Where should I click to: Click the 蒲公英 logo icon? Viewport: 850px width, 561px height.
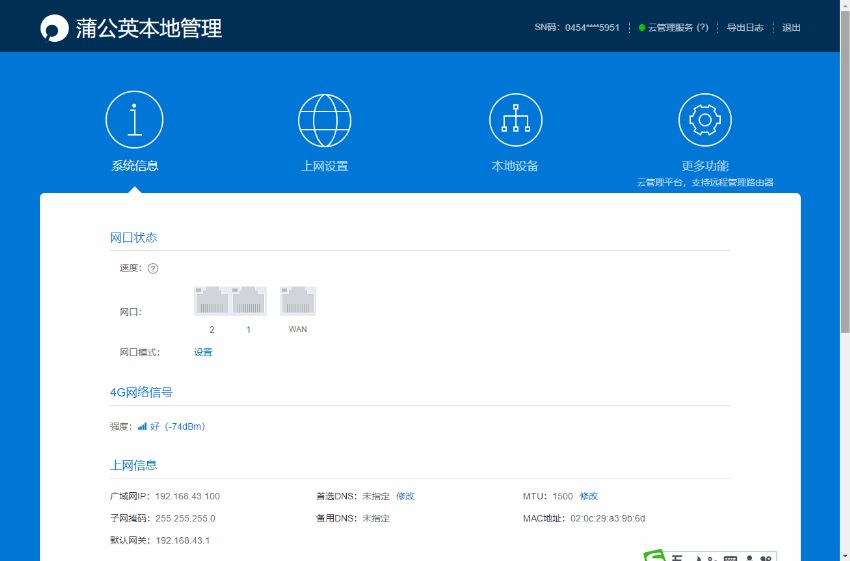(x=54, y=28)
